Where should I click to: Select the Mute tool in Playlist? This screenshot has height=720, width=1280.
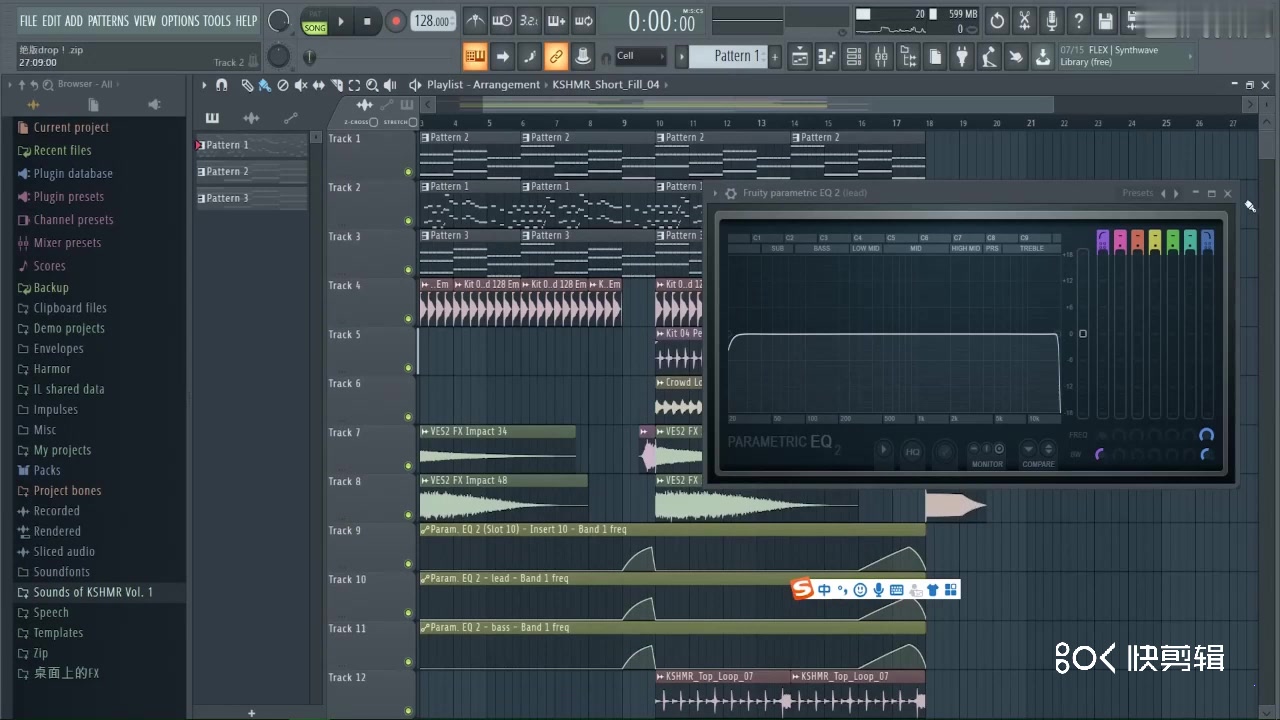[302, 85]
